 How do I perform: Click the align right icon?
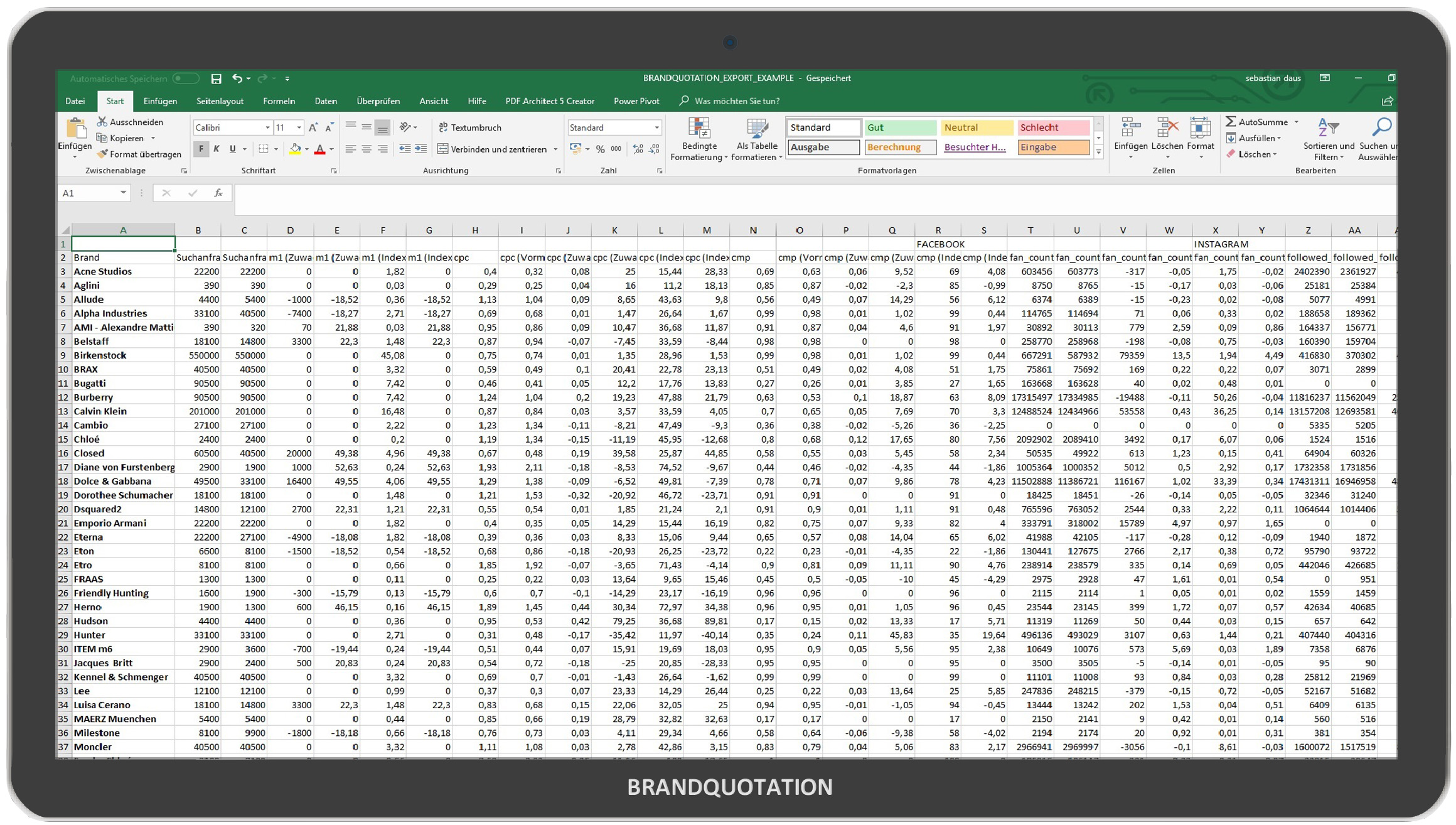coord(382,149)
